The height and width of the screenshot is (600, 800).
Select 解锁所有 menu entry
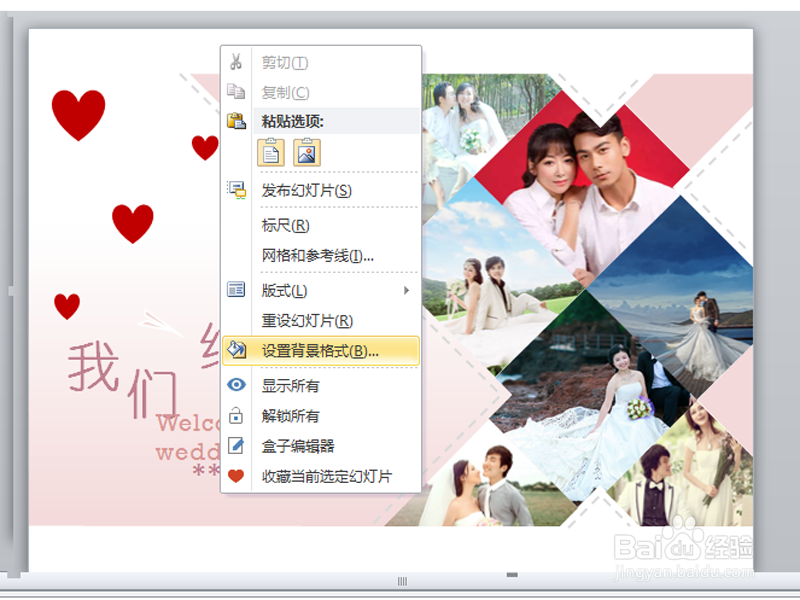coord(321,416)
